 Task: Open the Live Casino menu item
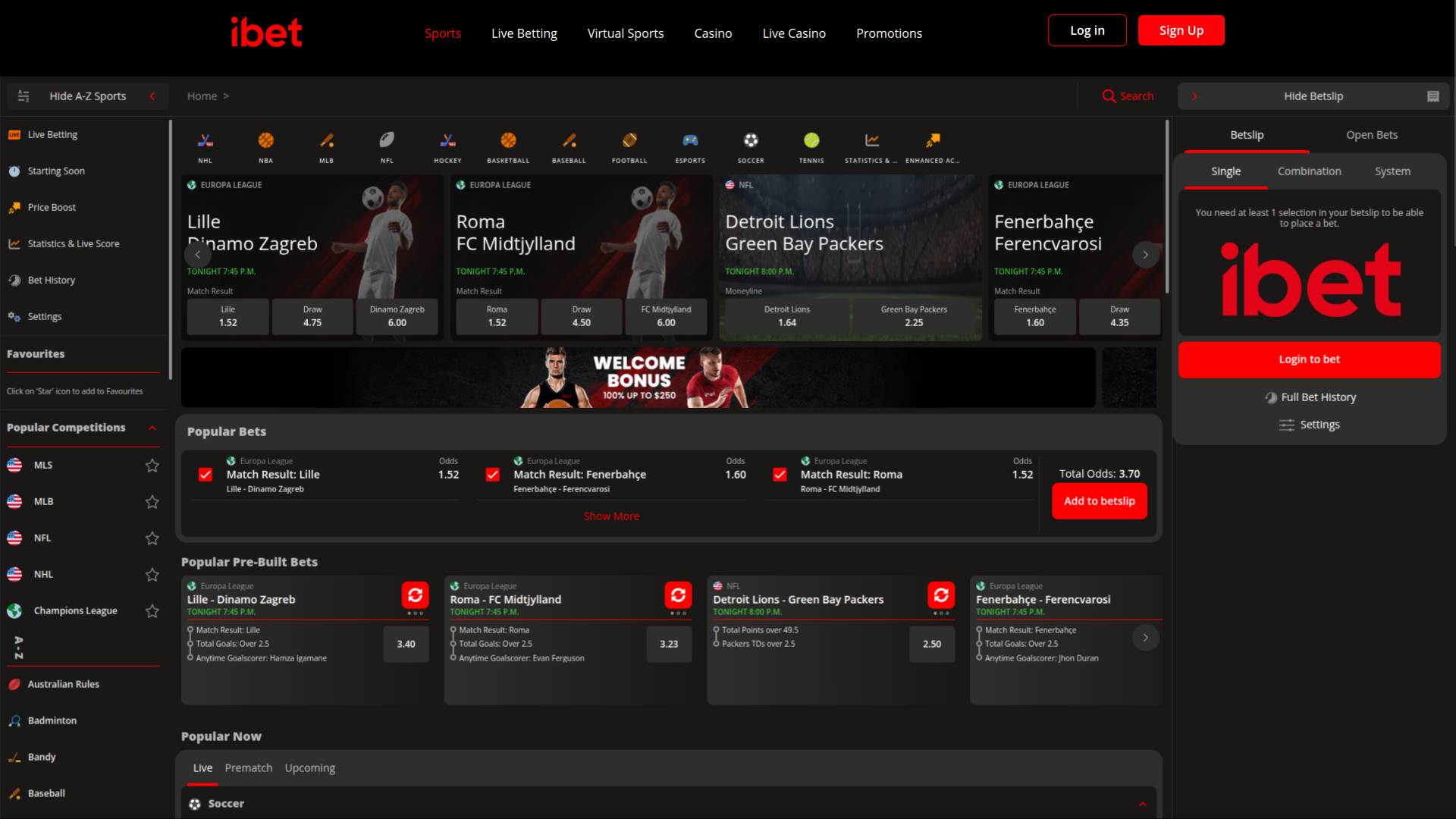click(x=794, y=33)
